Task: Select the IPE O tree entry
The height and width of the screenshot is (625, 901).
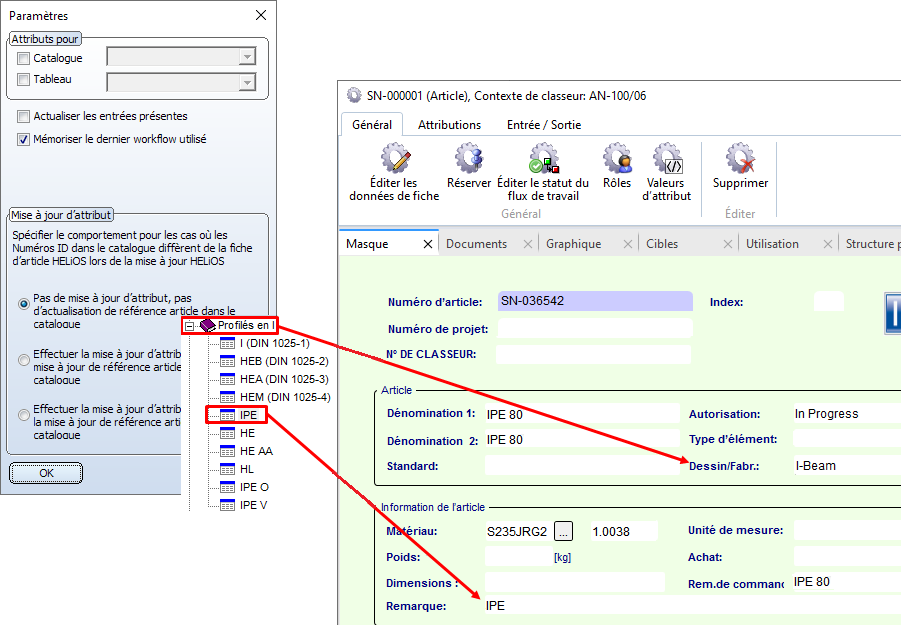Action: pyautogui.click(x=254, y=487)
